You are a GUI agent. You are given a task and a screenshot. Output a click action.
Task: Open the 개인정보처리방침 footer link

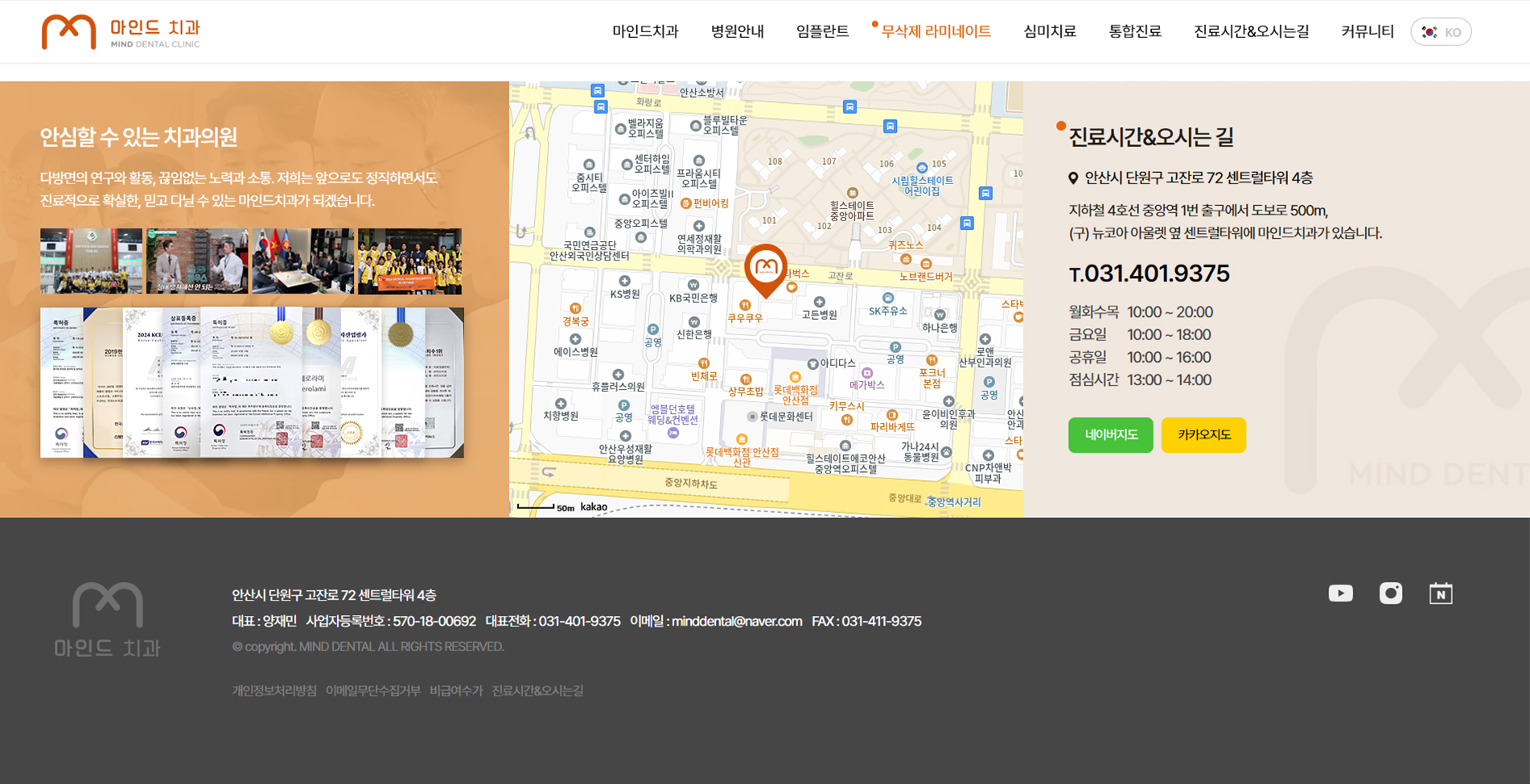(274, 691)
